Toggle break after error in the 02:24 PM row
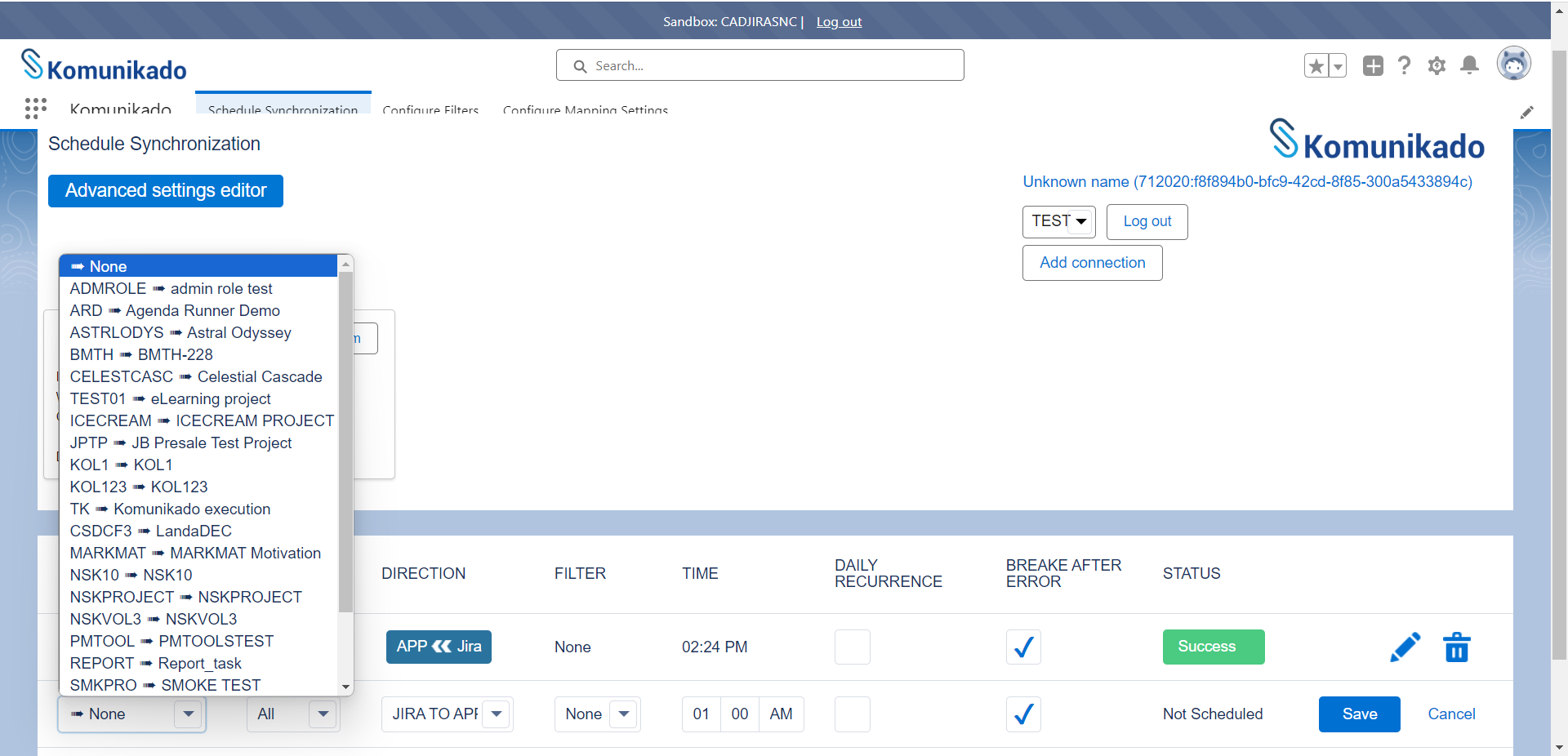Viewport: 1568px width, 756px height. point(1023,647)
